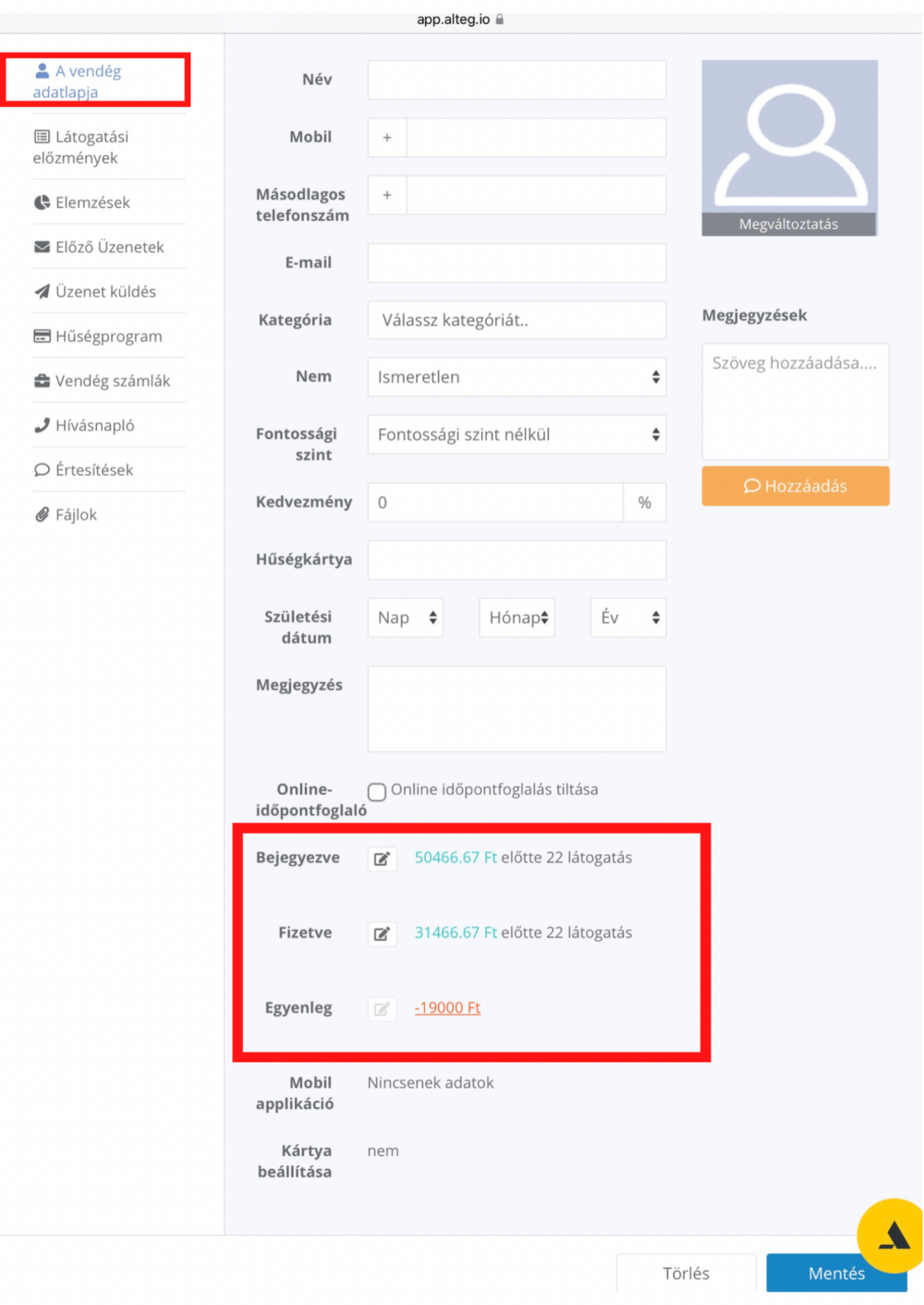
Task: Expand the Nem dropdown showing Ismeretlen
Action: pos(517,377)
